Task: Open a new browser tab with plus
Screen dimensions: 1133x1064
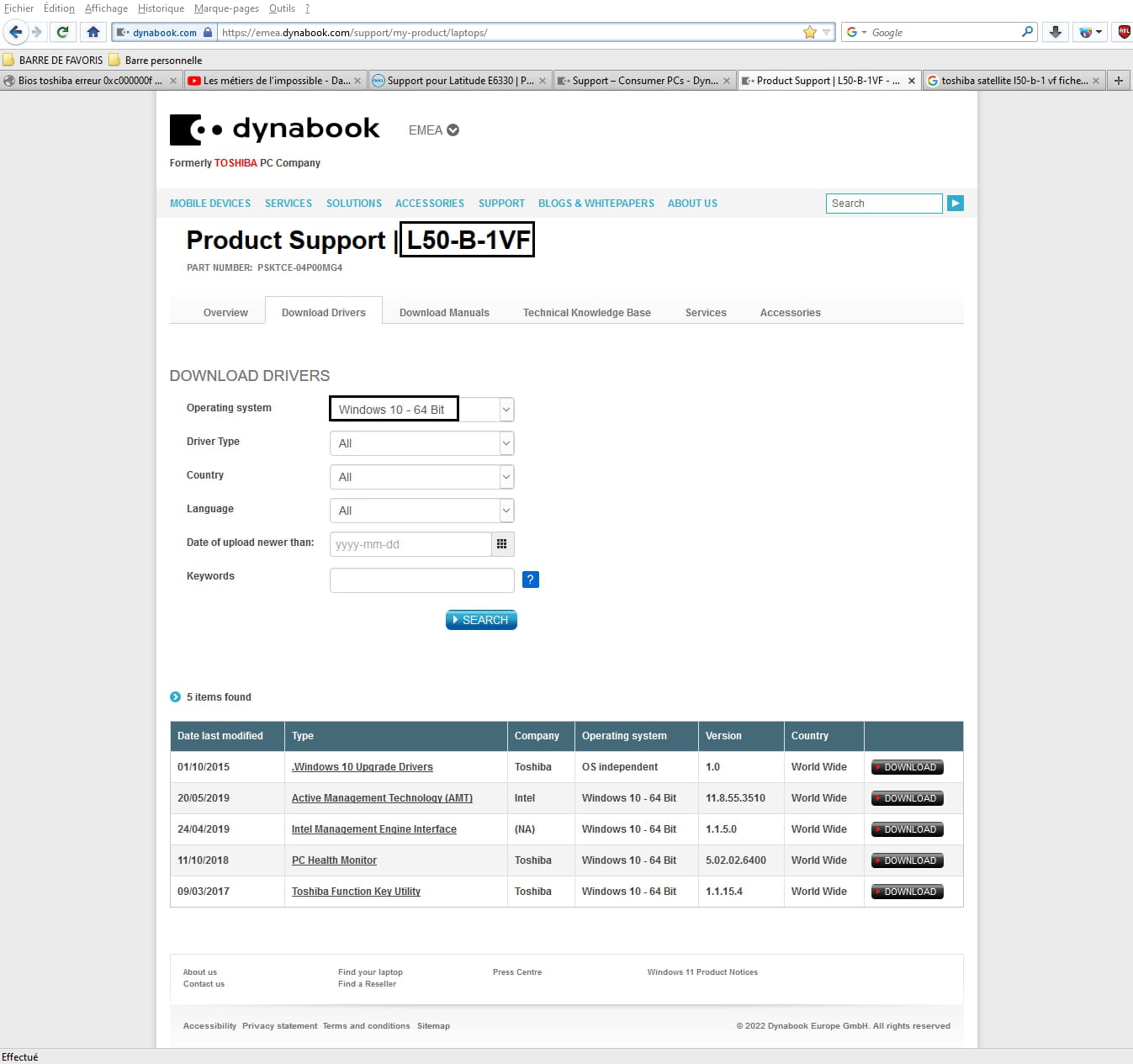Action: point(1119,81)
